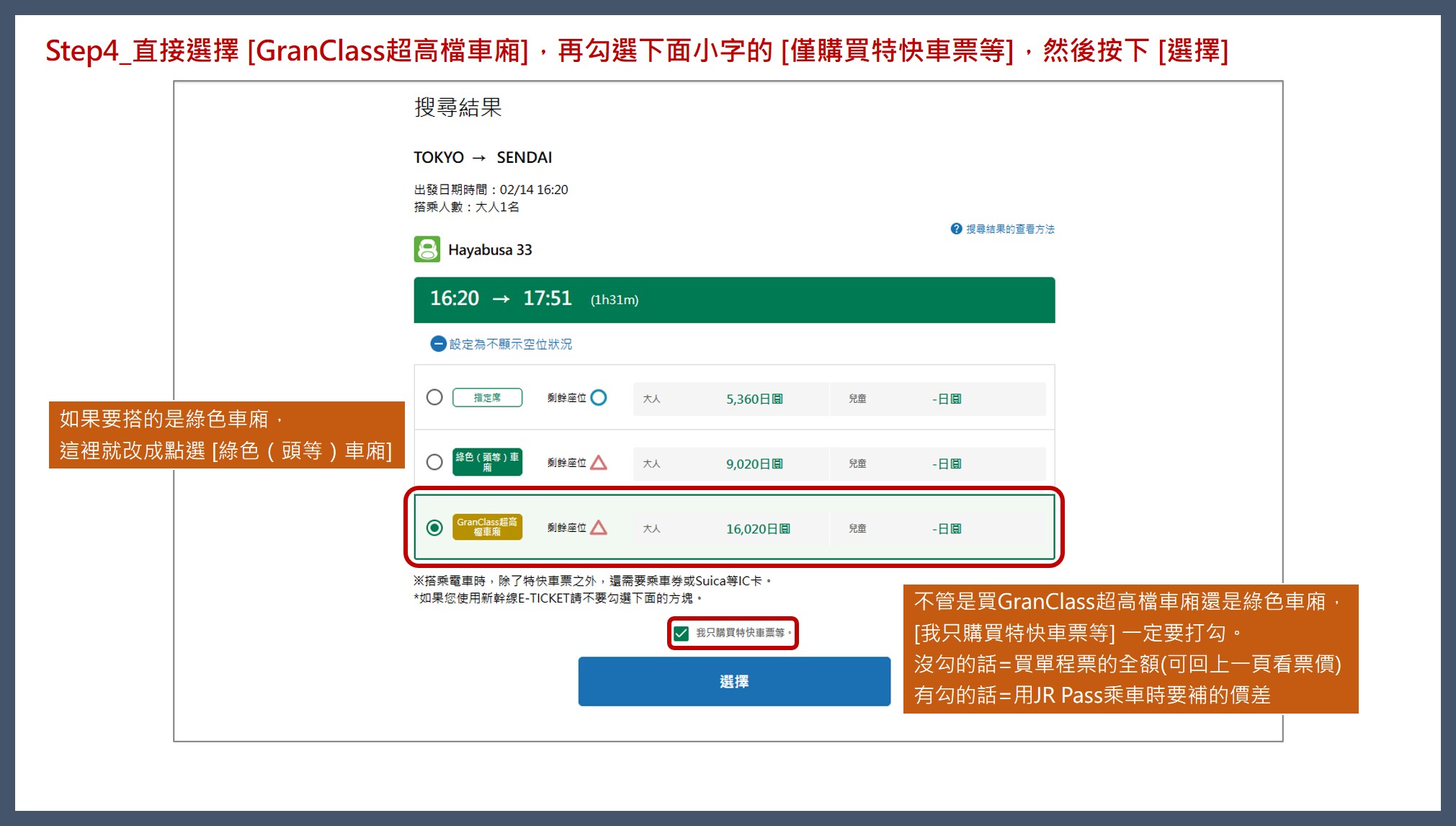Viewport: 1456px width, 826px height.
Task: Click the blue minus circle icon
Action: [x=438, y=344]
